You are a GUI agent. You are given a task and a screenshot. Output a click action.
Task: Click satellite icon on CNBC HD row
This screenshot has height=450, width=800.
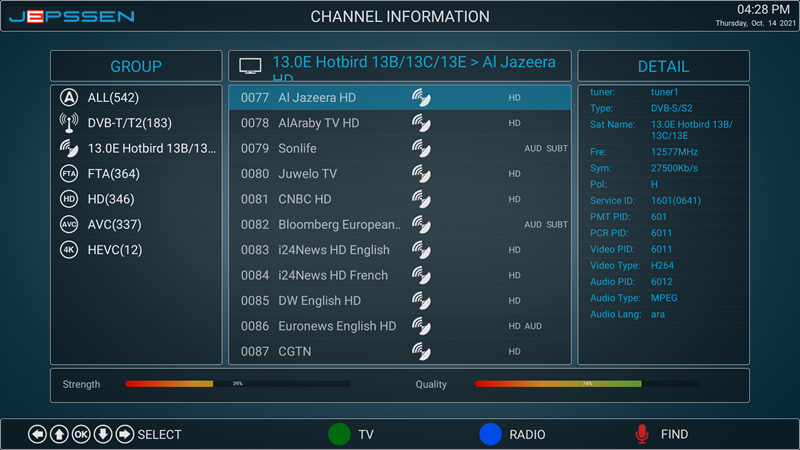pos(421,199)
